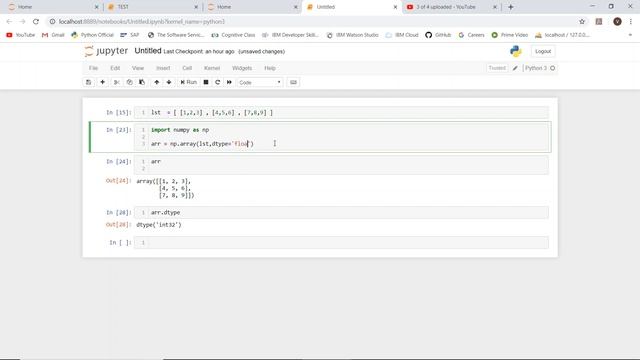Image resolution: width=640 pixels, height=360 pixels.
Task: Click the Trusted notebook indicator
Action: point(497,68)
